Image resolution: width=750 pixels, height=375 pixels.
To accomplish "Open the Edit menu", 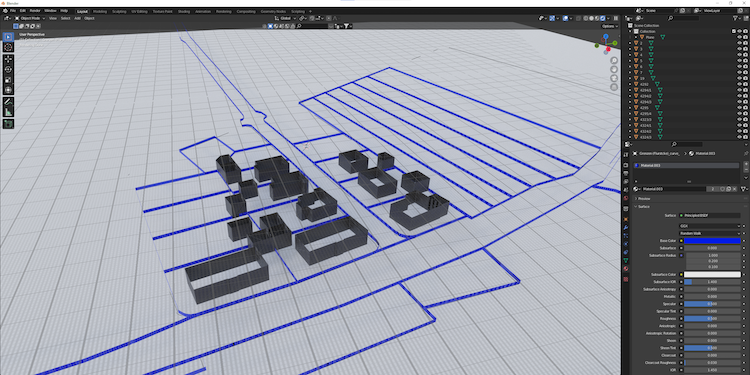I will click(22, 11).
